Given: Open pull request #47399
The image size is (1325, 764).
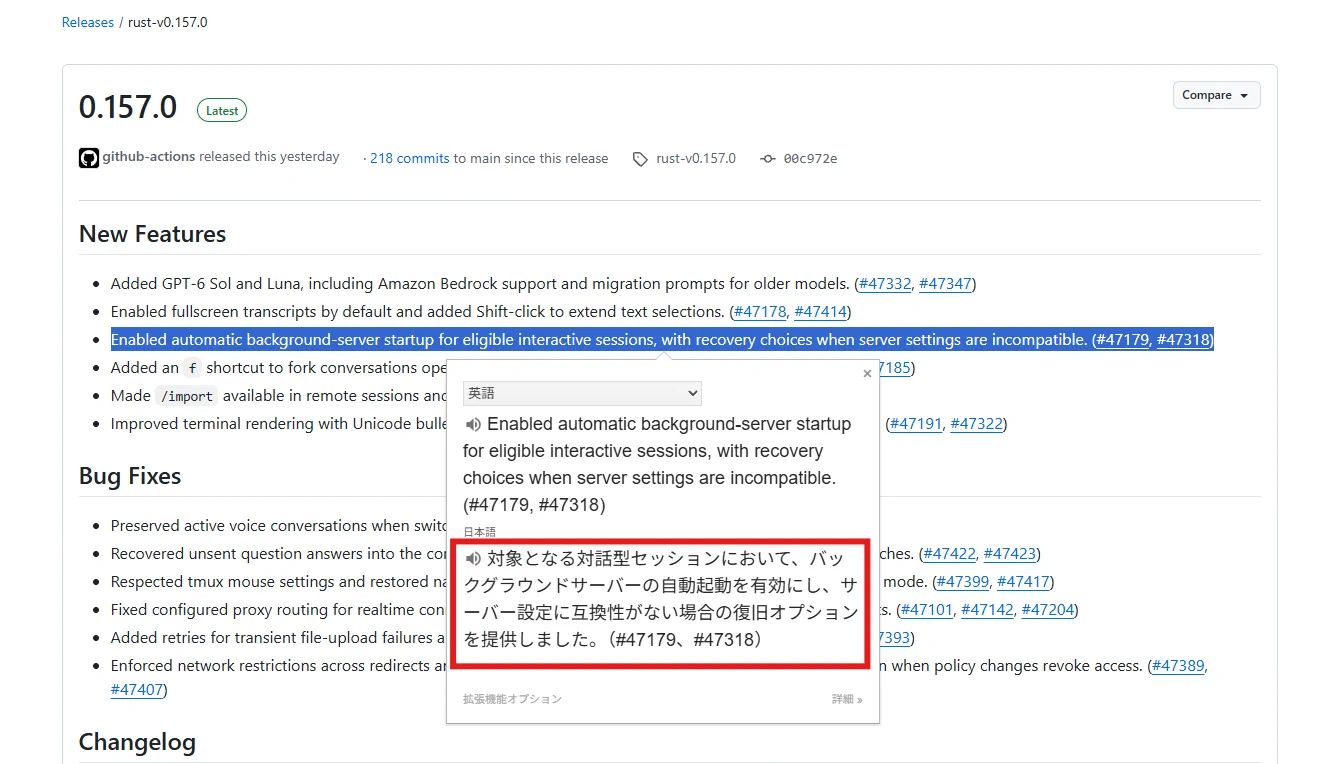Looking at the screenshot, I should (x=962, y=582).
